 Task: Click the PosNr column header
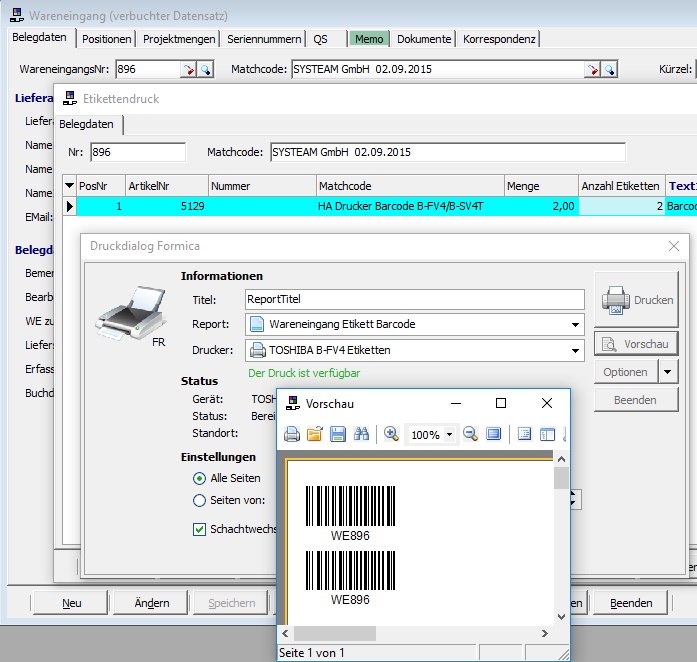pyautogui.click(x=101, y=186)
